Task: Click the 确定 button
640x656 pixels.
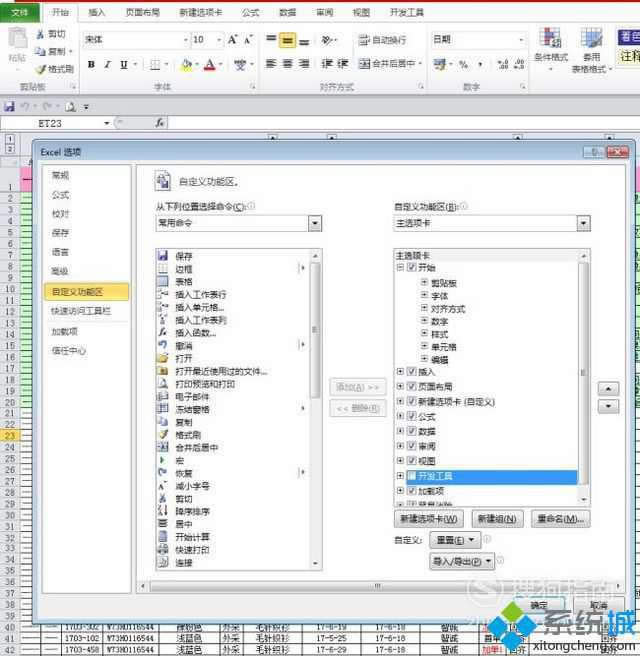Action: click(x=539, y=605)
